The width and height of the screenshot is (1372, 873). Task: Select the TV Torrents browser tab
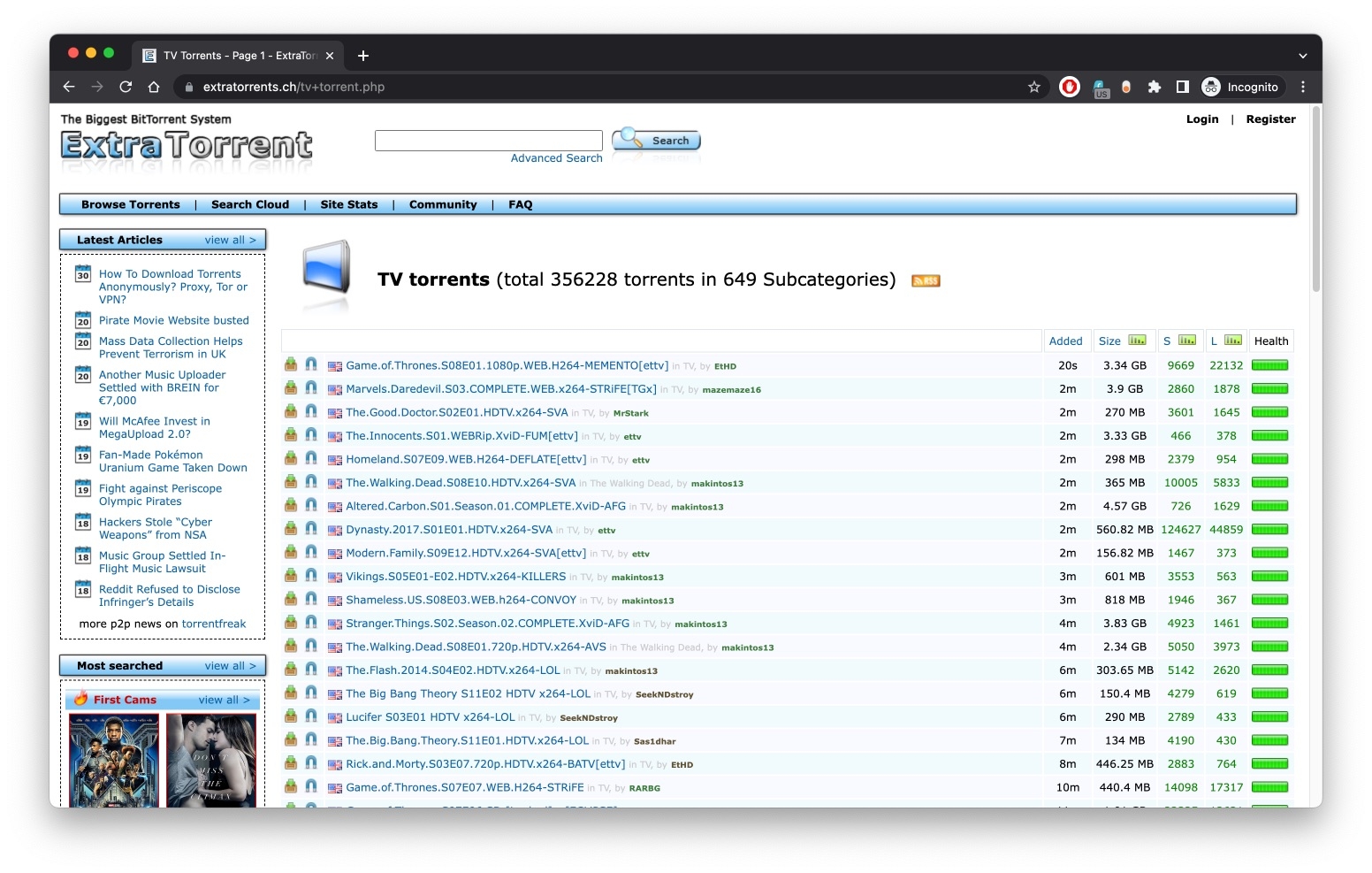click(x=239, y=55)
